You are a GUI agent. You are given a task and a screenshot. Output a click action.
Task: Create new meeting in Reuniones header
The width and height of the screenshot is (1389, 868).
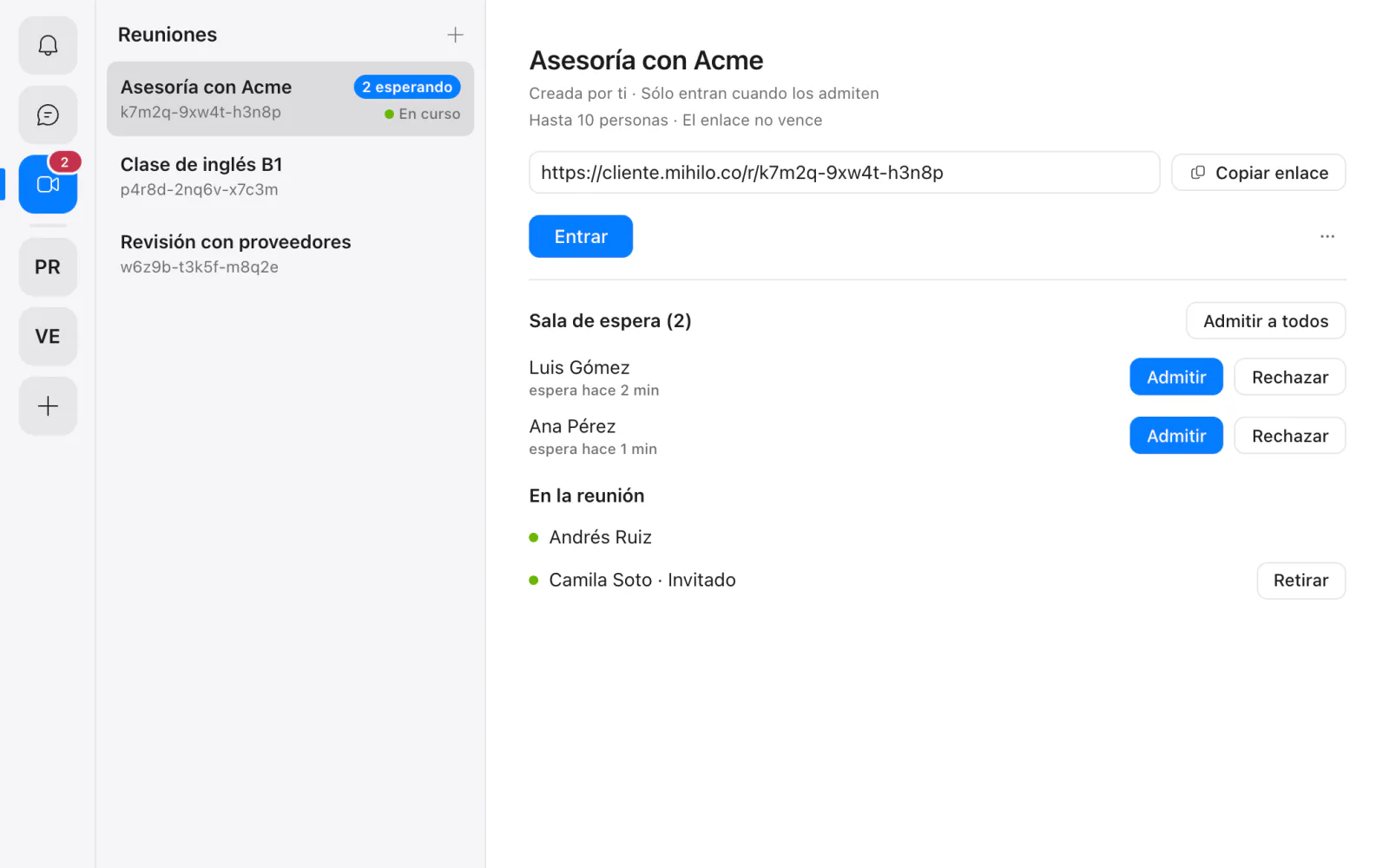point(455,35)
